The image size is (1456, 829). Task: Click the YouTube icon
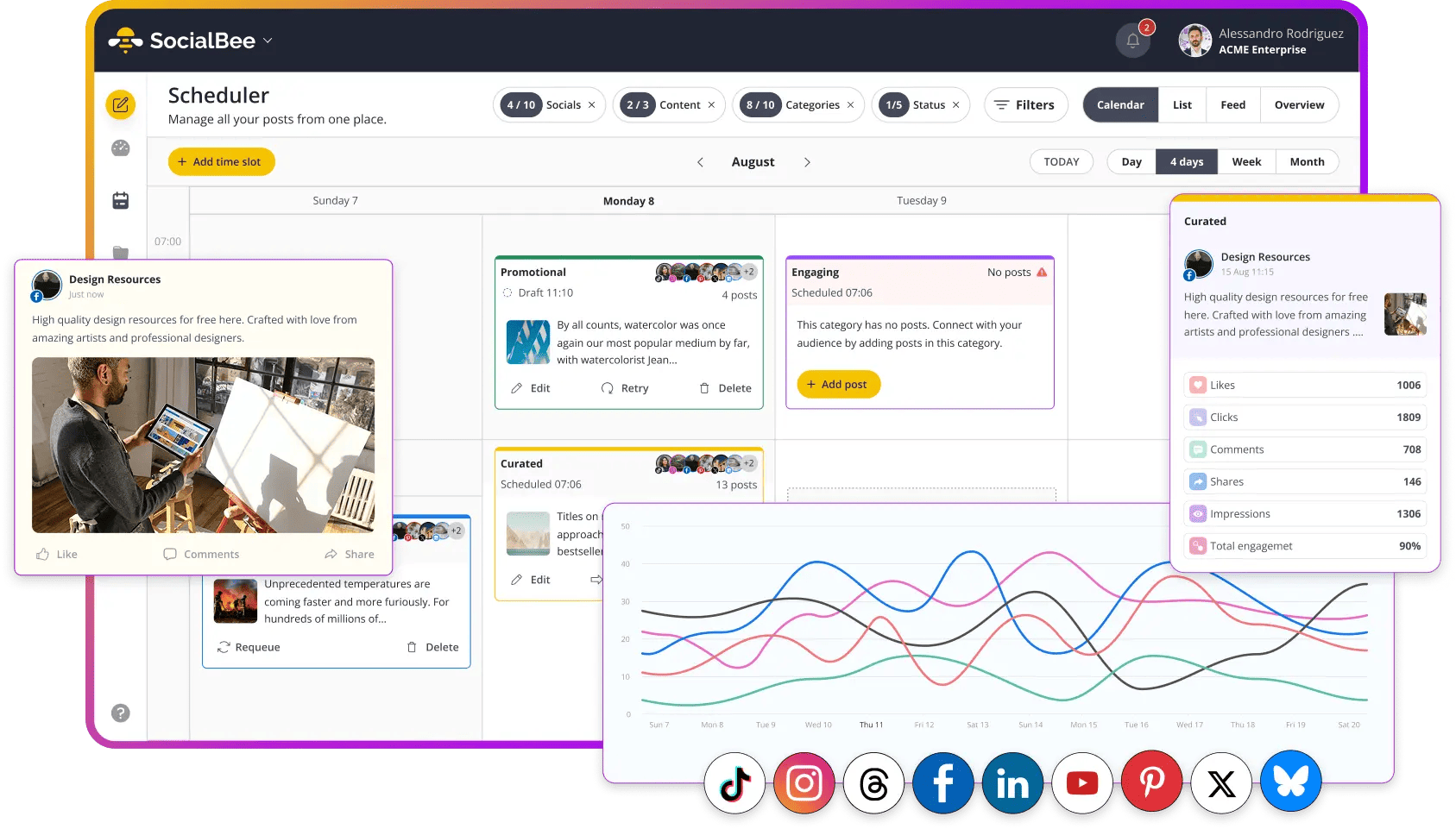[1082, 783]
